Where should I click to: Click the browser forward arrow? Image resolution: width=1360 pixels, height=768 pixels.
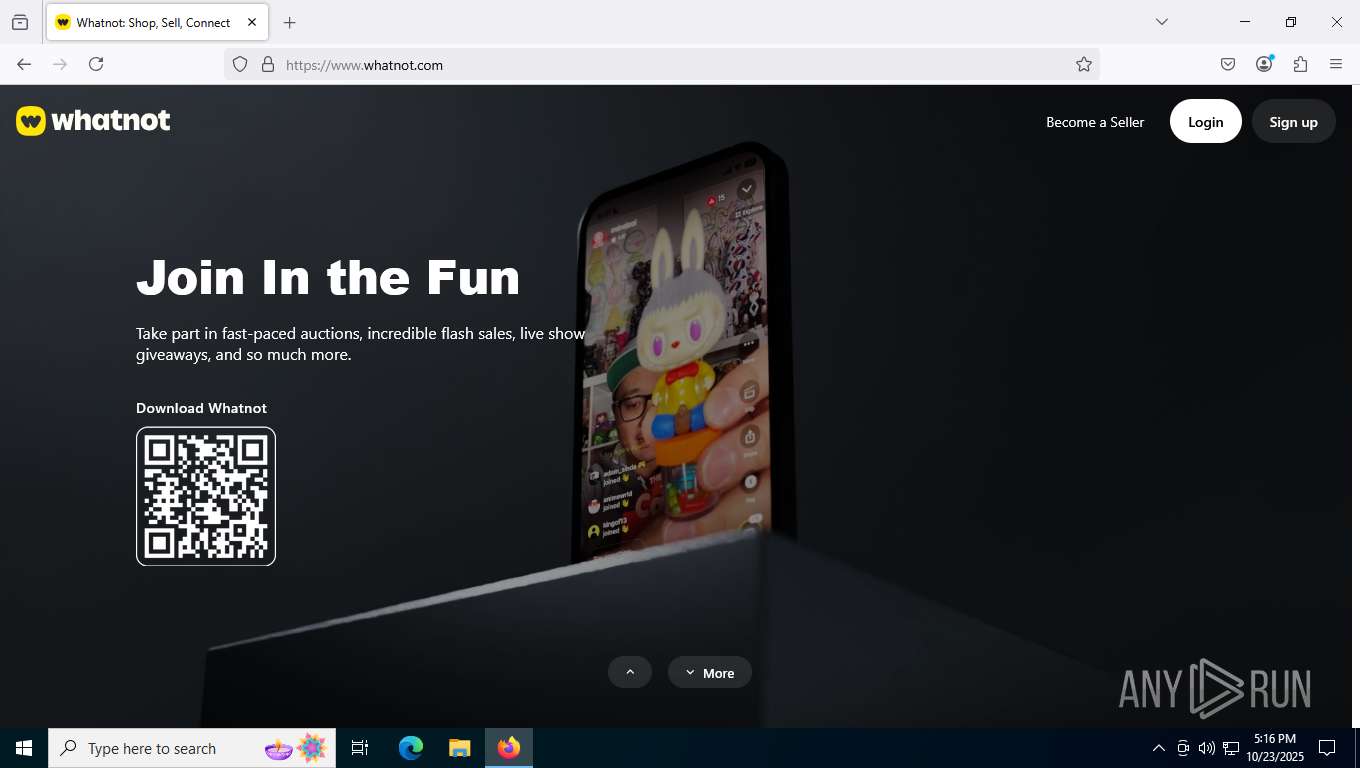point(60,64)
